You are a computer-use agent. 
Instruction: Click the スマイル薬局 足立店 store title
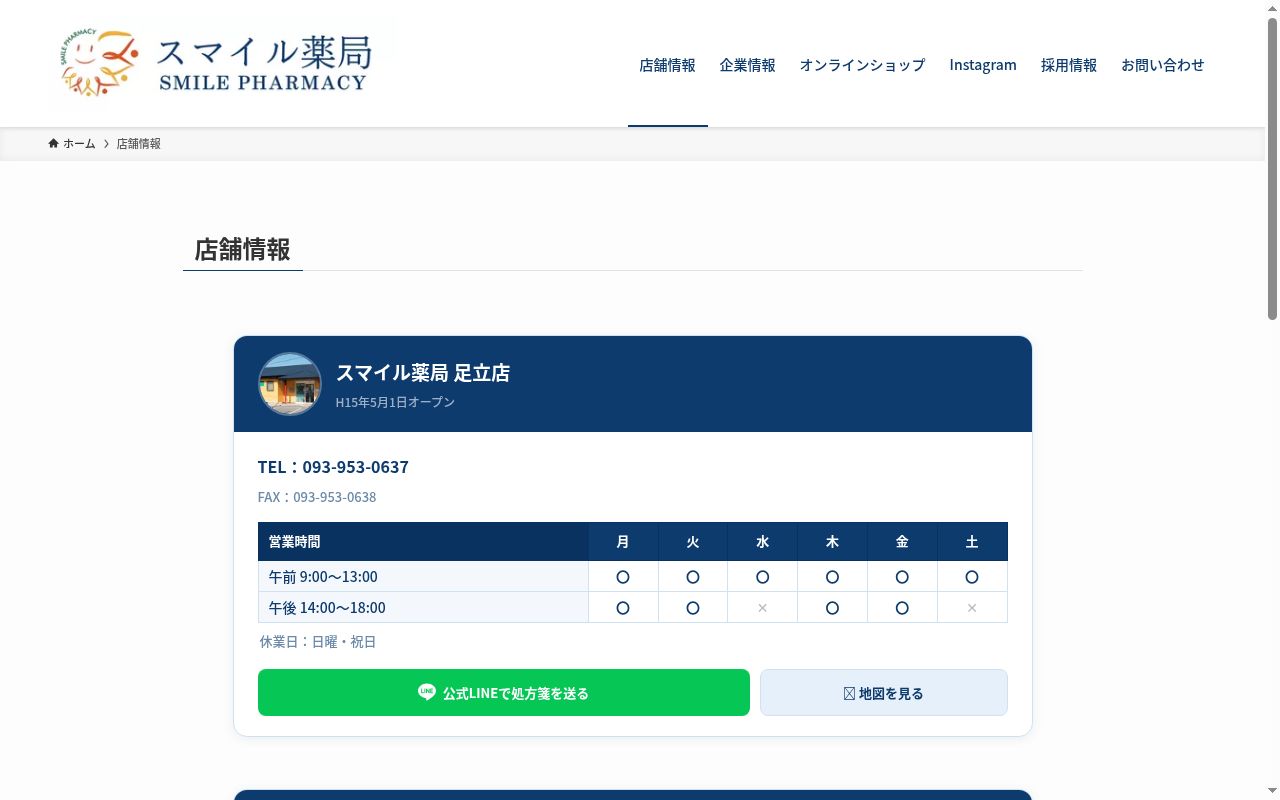(423, 373)
